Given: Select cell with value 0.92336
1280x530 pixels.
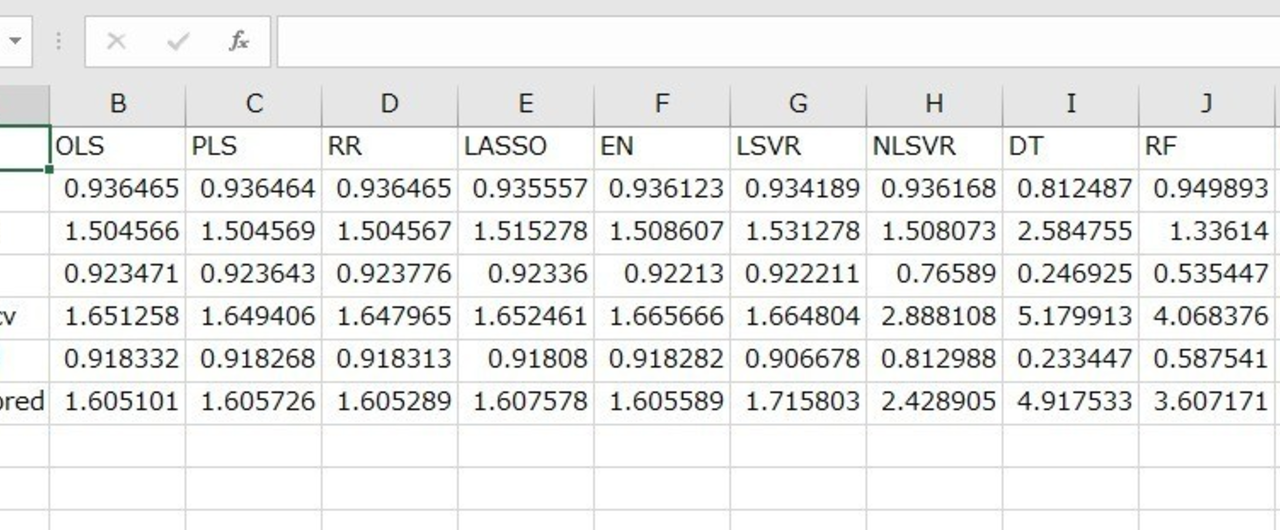Looking at the screenshot, I should click(526, 274).
